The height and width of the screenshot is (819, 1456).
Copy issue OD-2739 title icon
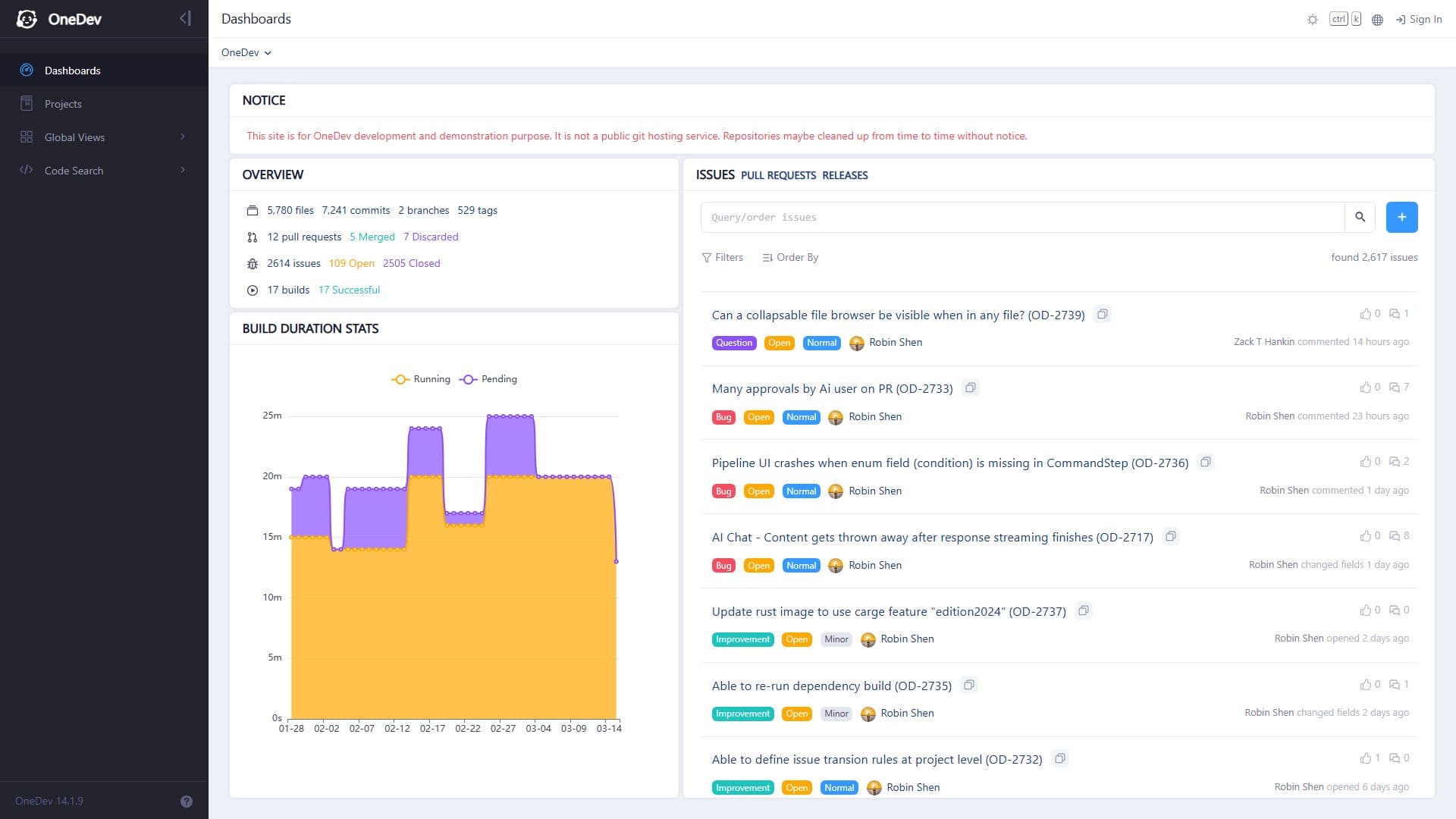click(1103, 314)
